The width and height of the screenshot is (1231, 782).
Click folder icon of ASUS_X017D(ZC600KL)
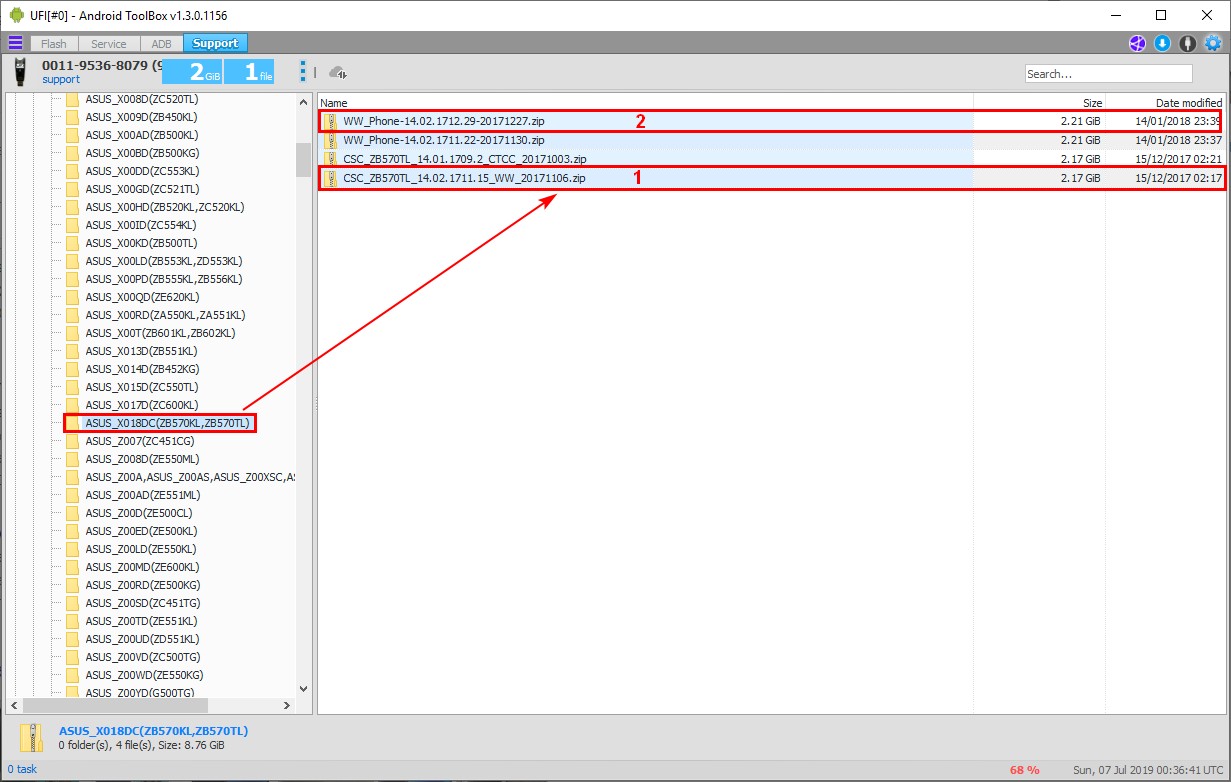(72, 405)
